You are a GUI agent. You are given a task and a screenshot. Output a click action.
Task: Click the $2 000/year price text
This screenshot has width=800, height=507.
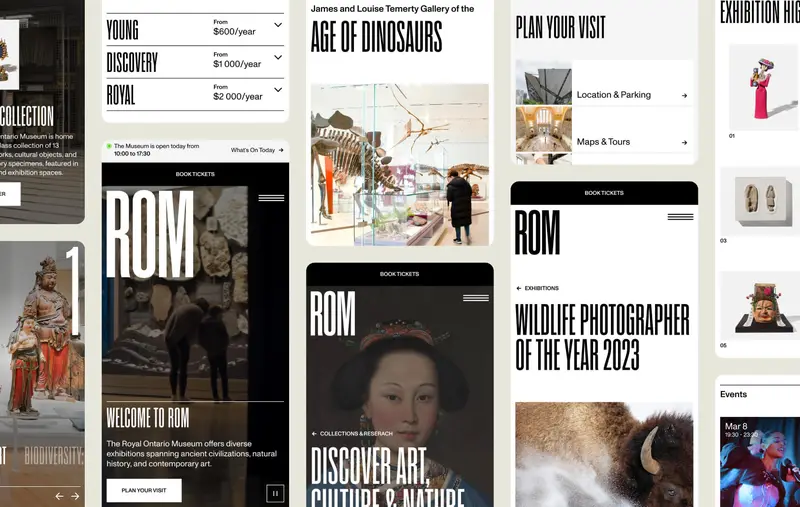tap(238, 96)
